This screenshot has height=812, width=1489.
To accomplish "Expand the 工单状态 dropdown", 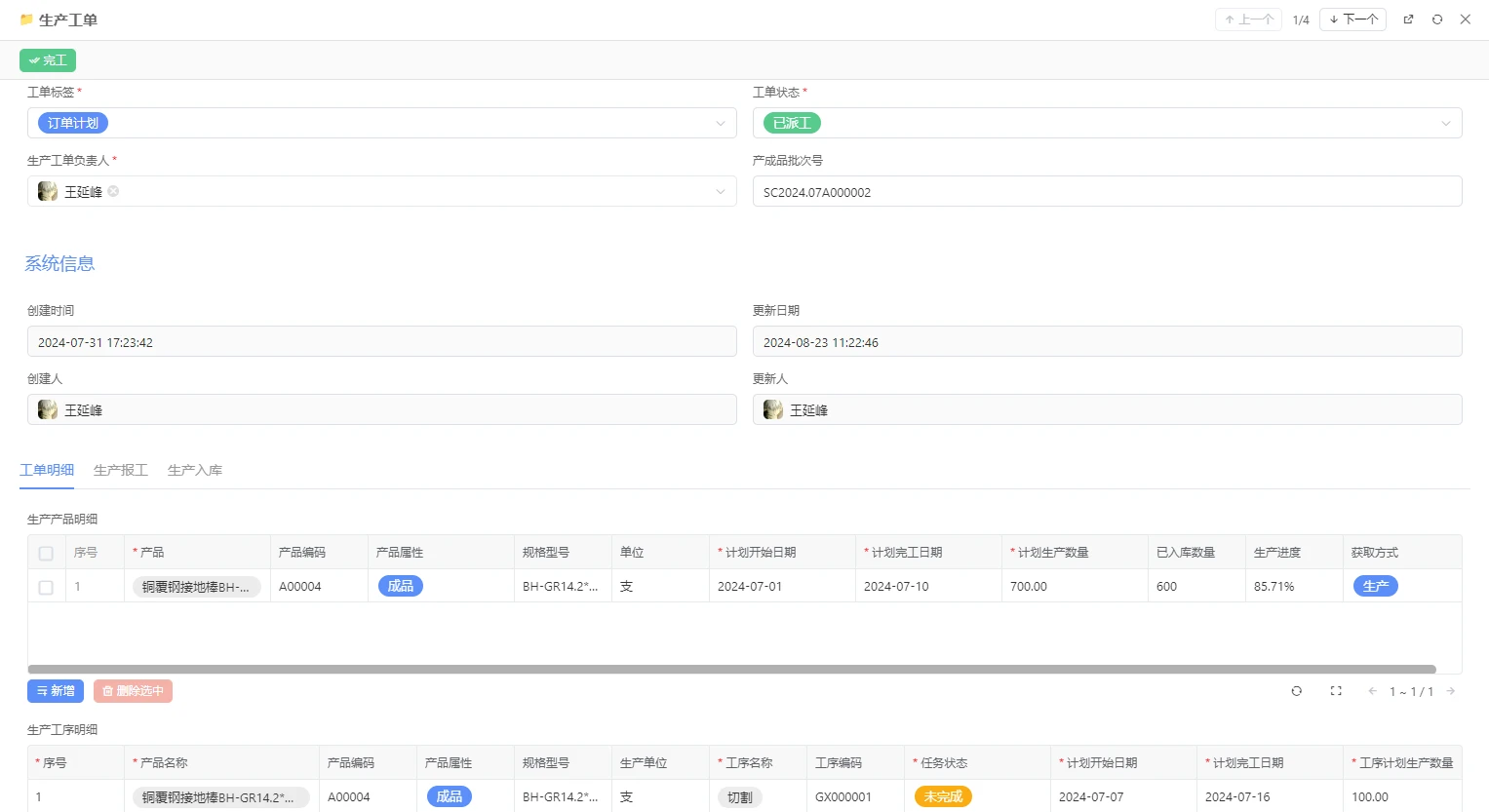I will click(x=1444, y=123).
